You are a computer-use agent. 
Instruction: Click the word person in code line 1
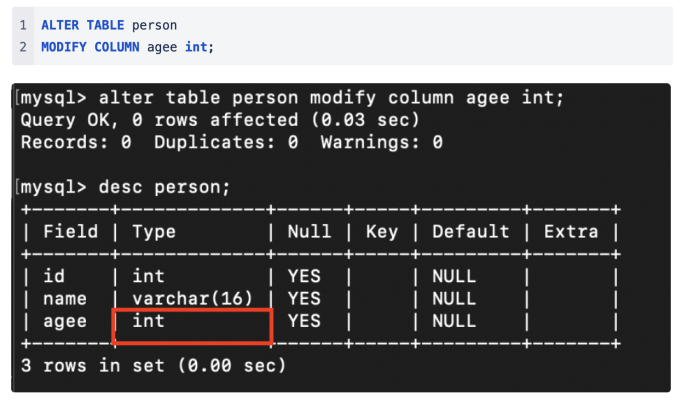coord(154,26)
